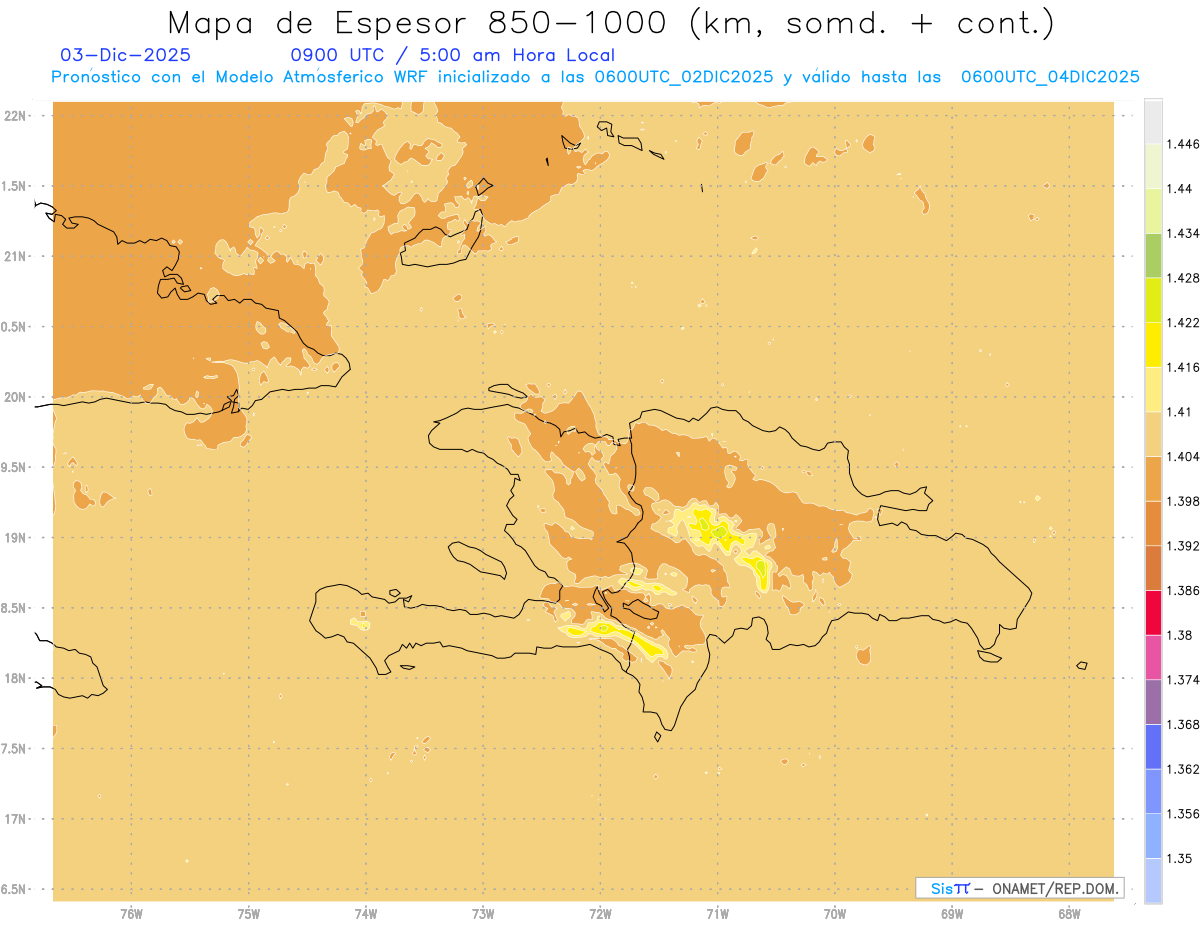Image resolution: width=1200 pixels, height=927 pixels.
Task: Click the legend value 1.434
Action: click(1183, 233)
